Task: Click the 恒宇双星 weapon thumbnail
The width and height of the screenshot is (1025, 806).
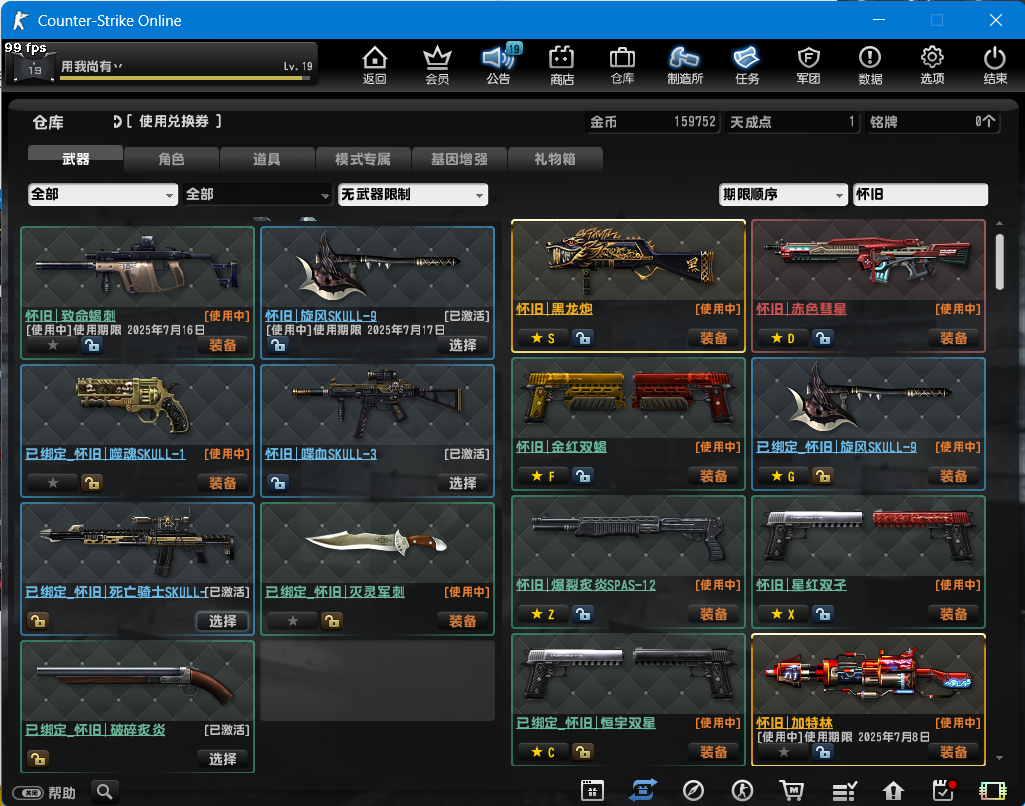Action: (628, 675)
